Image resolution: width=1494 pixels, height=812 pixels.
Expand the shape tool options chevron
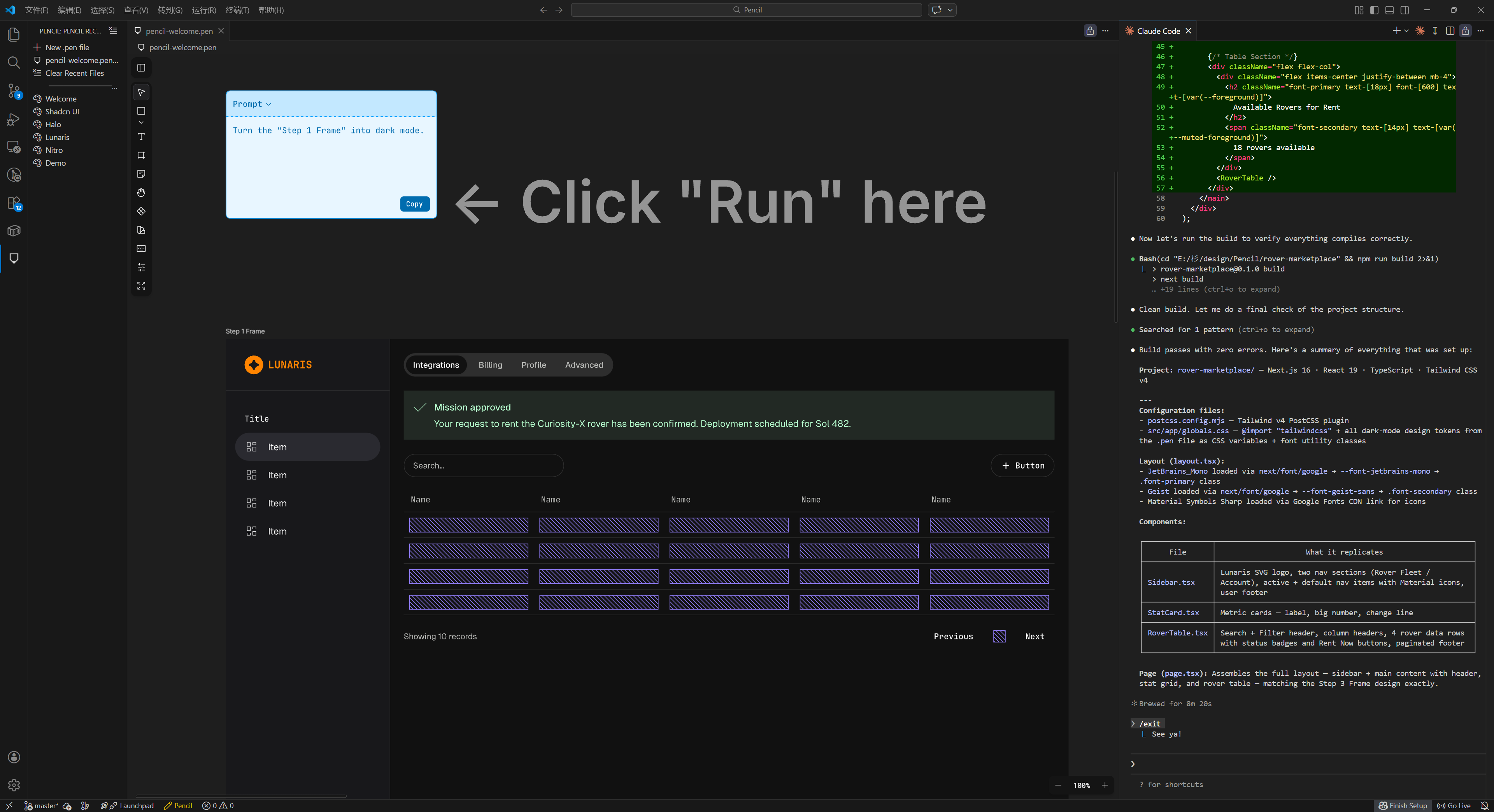[x=141, y=123]
